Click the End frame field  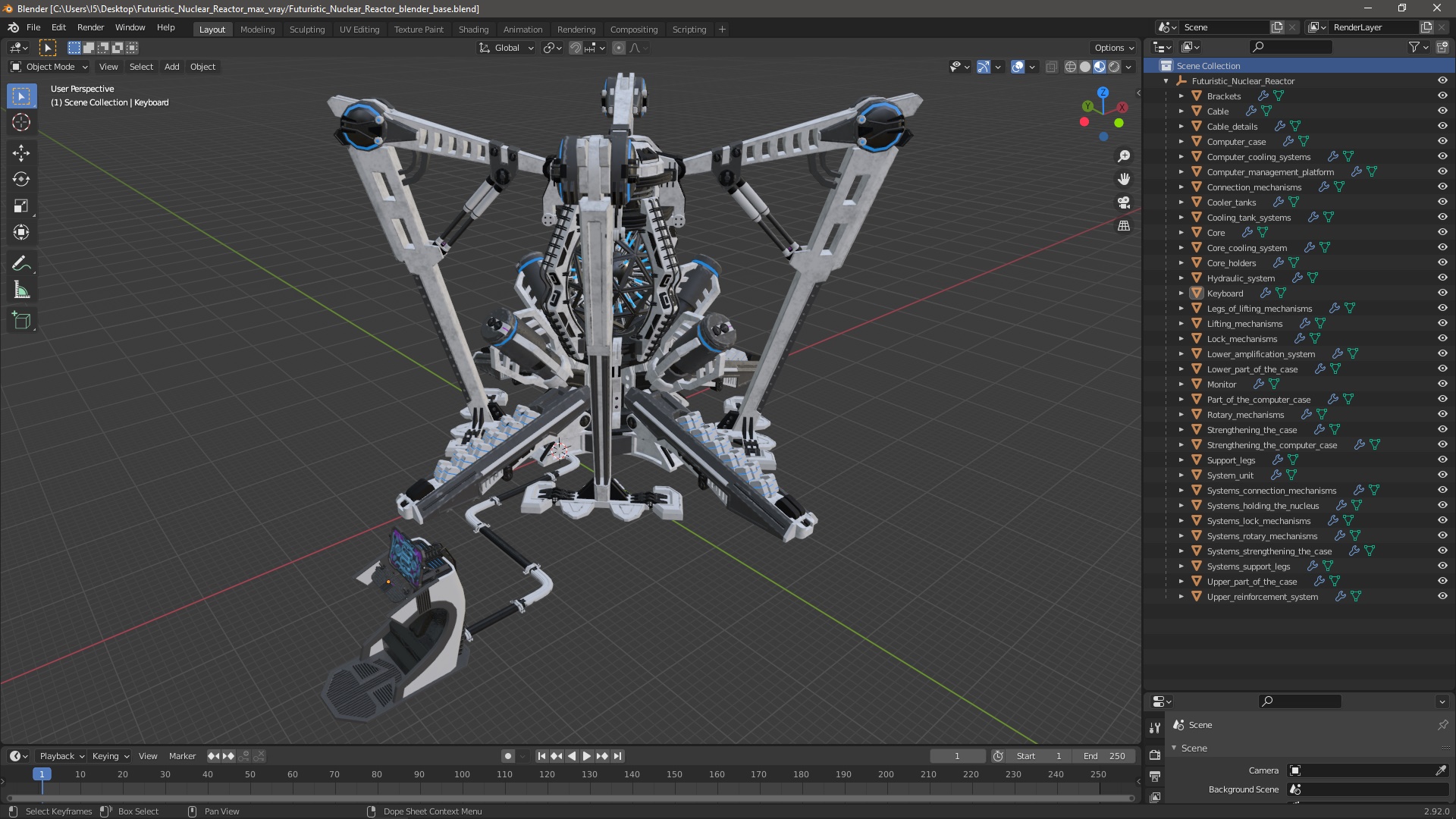(x=1106, y=756)
